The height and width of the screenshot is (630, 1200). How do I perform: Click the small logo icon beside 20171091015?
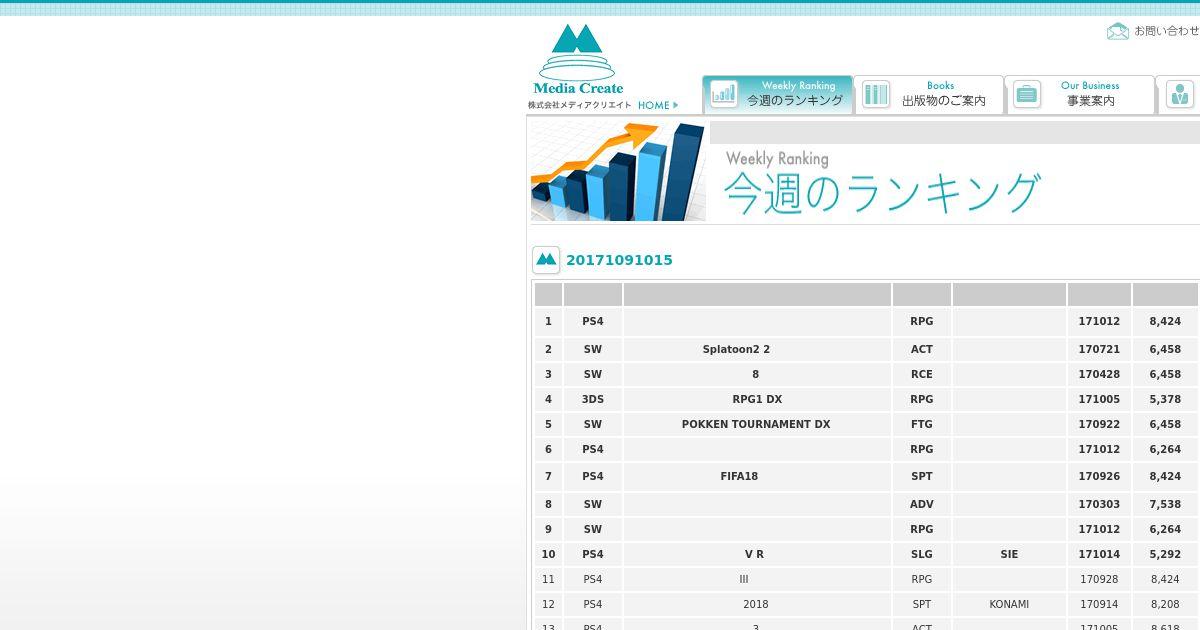pyautogui.click(x=546, y=260)
